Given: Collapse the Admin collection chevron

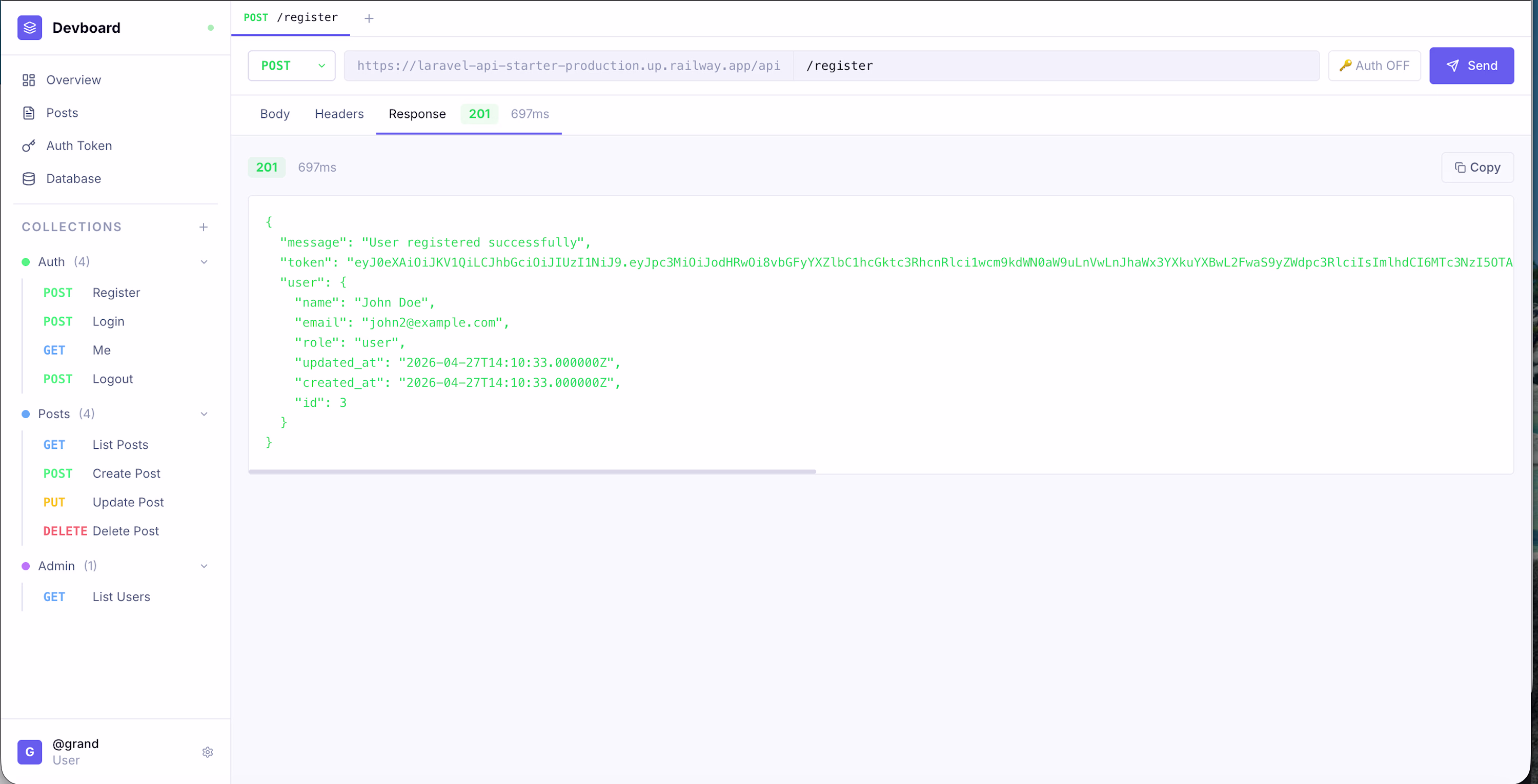Looking at the screenshot, I should coord(204,566).
